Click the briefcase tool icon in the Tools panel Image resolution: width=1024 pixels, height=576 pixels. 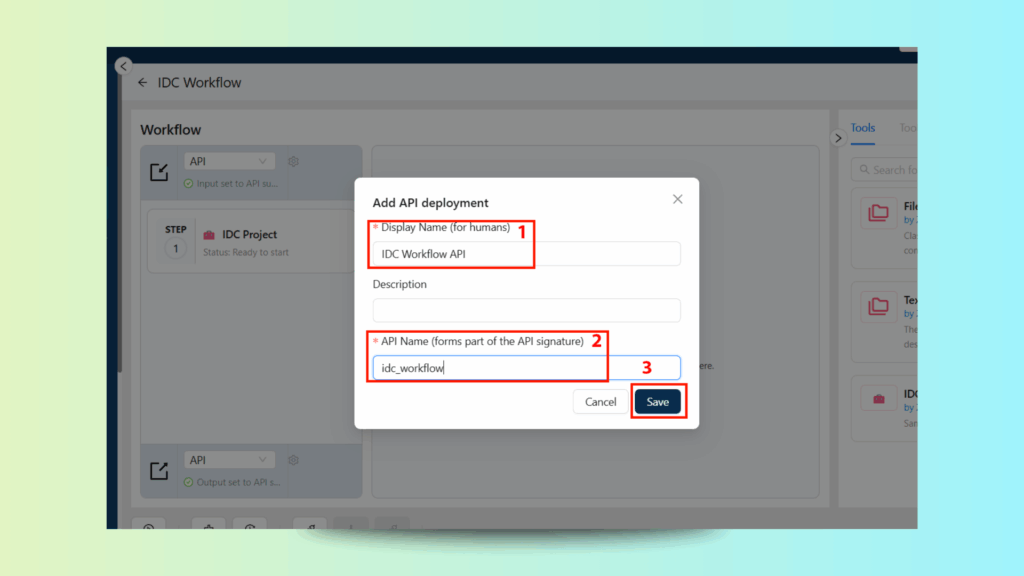tap(878, 400)
